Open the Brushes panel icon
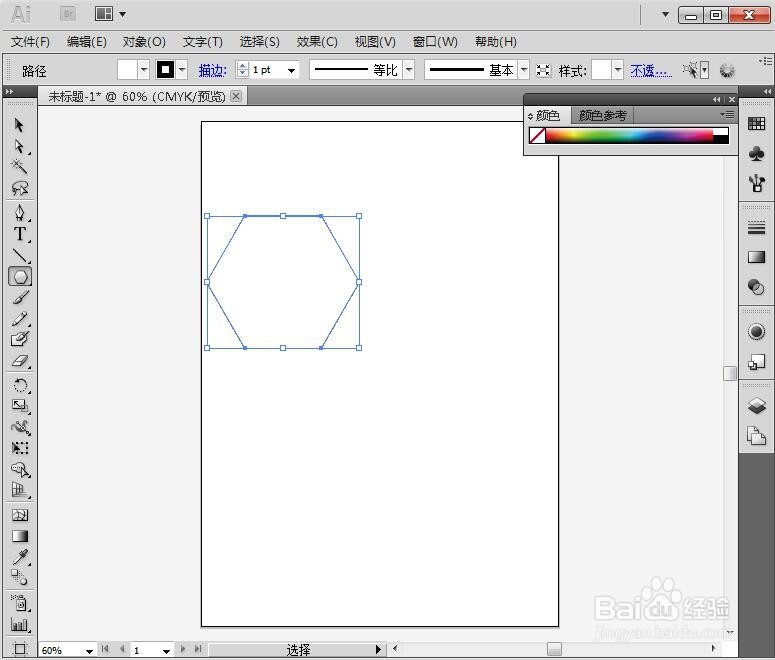Viewport: 775px width, 660px height. [x=756, y=184]
